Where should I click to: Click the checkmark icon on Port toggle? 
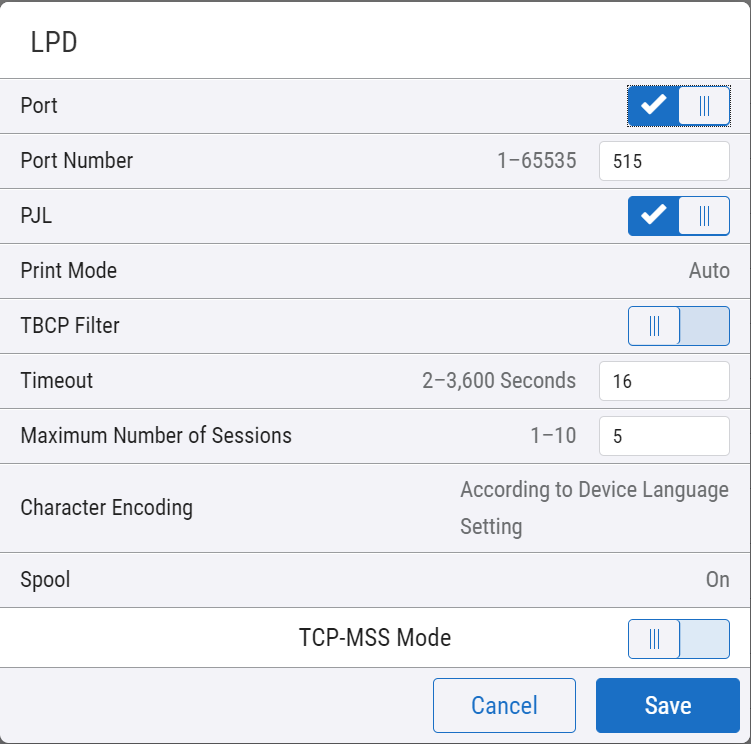[654, 106]
